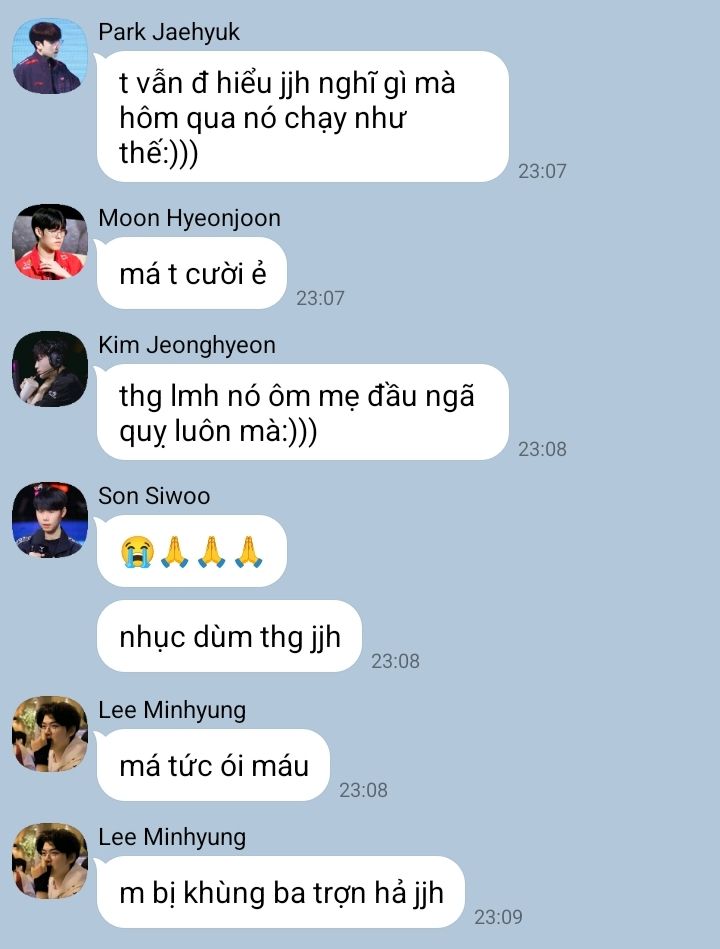This screenshot has width=720, height=949.
Task: Select message 'thg lmh nó ôm mẹ đầu'
Action: click(x=303, y=412)
